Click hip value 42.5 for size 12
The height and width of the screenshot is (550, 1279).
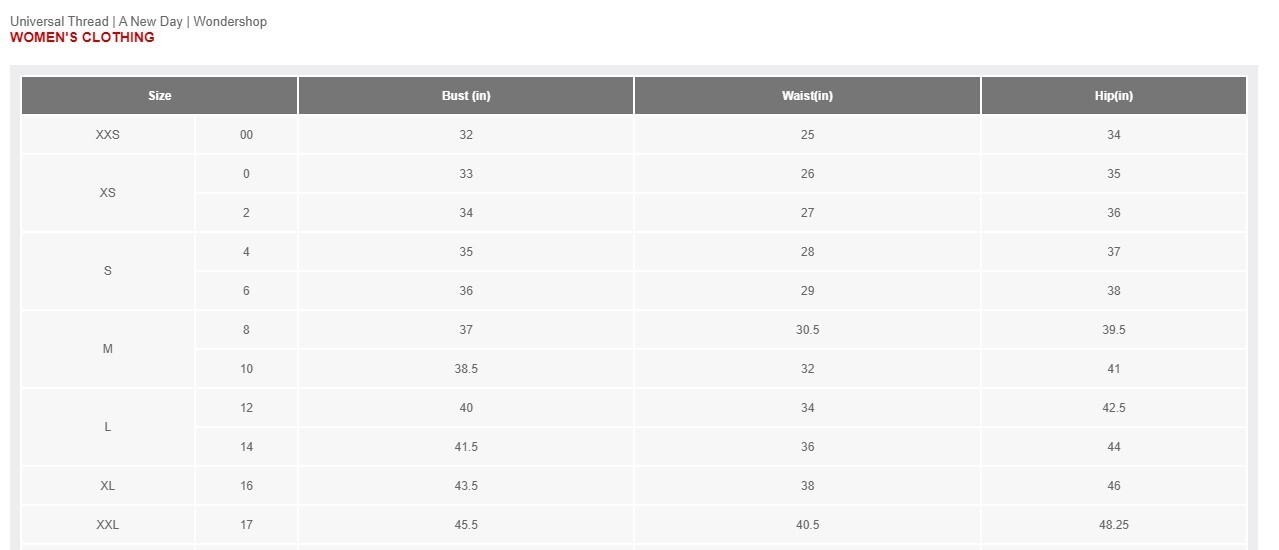(1114, 408)
